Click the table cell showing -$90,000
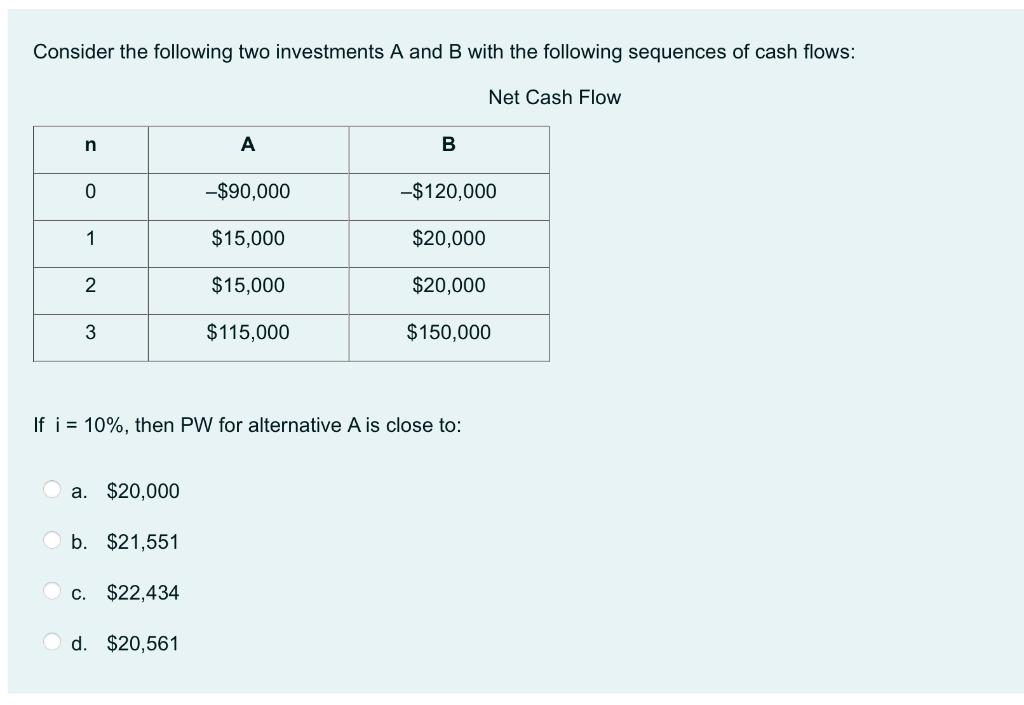 (247, 191)
